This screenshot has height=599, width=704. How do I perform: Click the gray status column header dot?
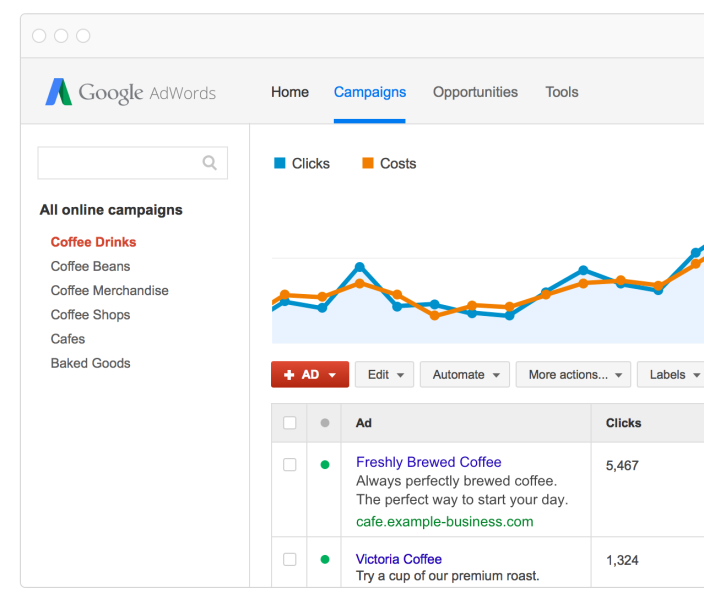[x=324, y=423]
